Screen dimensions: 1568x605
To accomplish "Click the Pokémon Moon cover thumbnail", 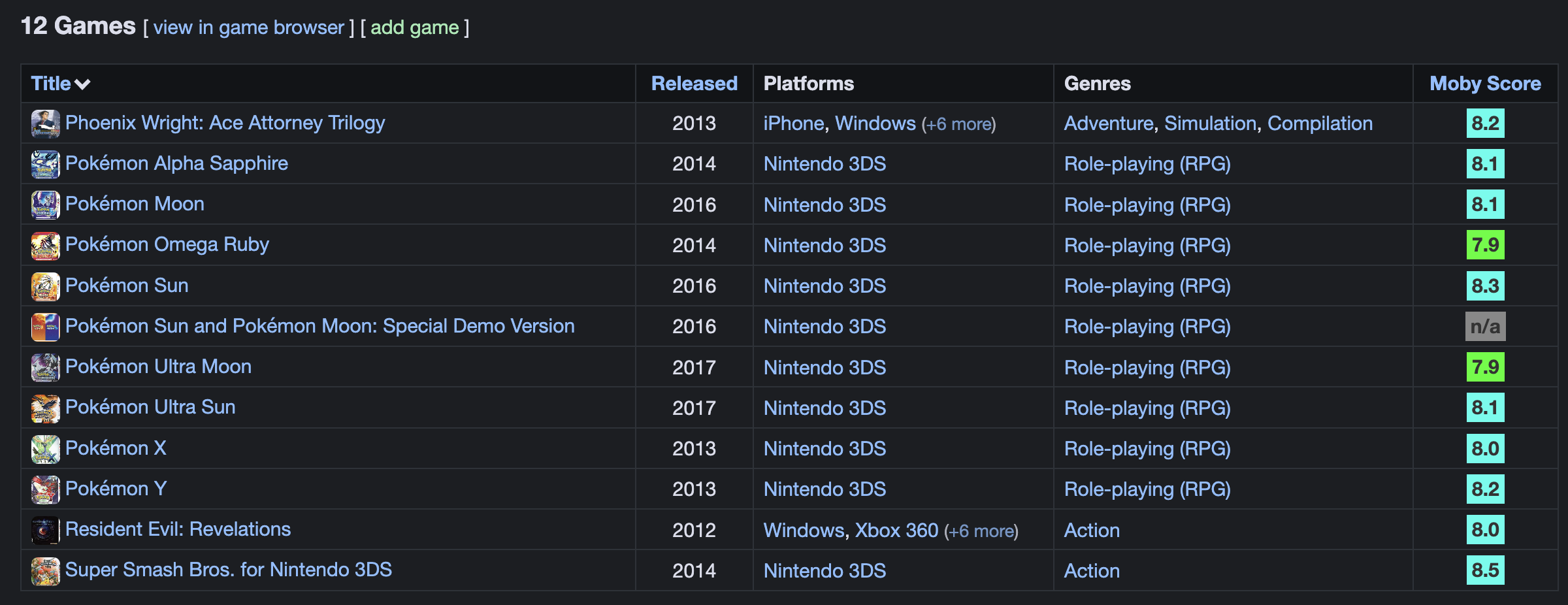I will pos(45,204).
